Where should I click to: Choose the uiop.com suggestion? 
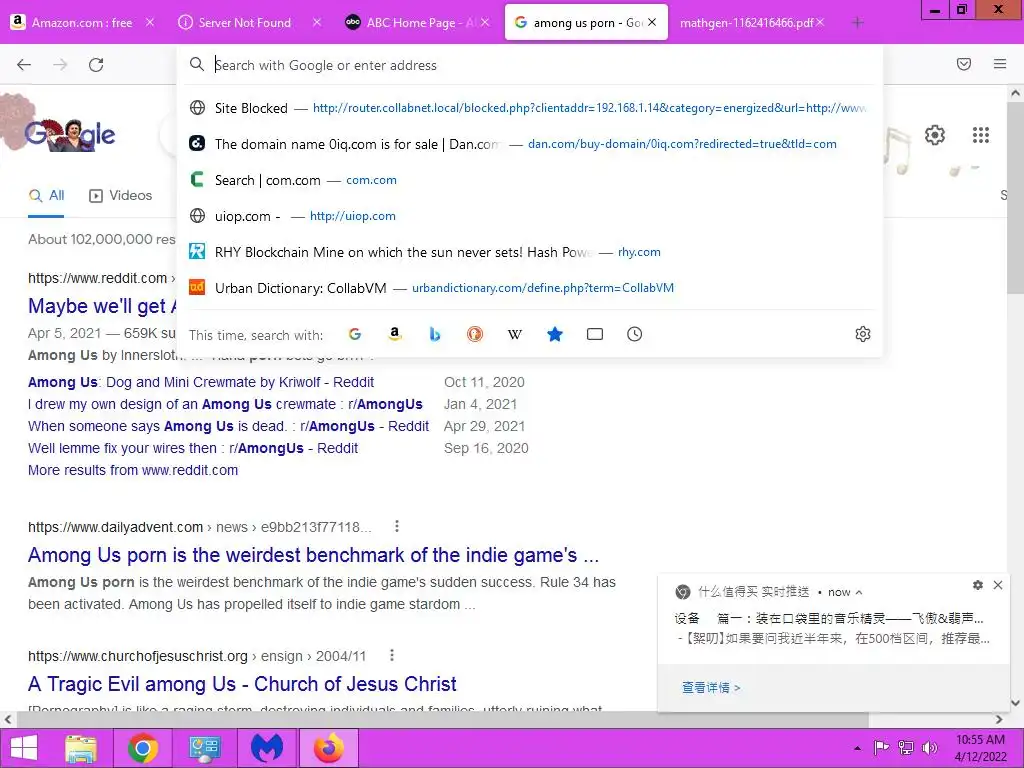[529, 216]
